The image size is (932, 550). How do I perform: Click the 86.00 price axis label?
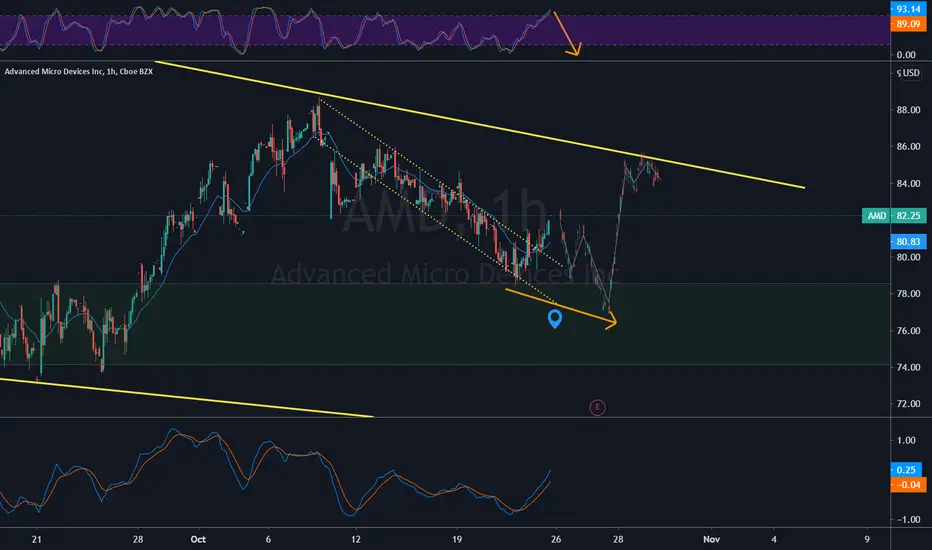tap(908, 146)
